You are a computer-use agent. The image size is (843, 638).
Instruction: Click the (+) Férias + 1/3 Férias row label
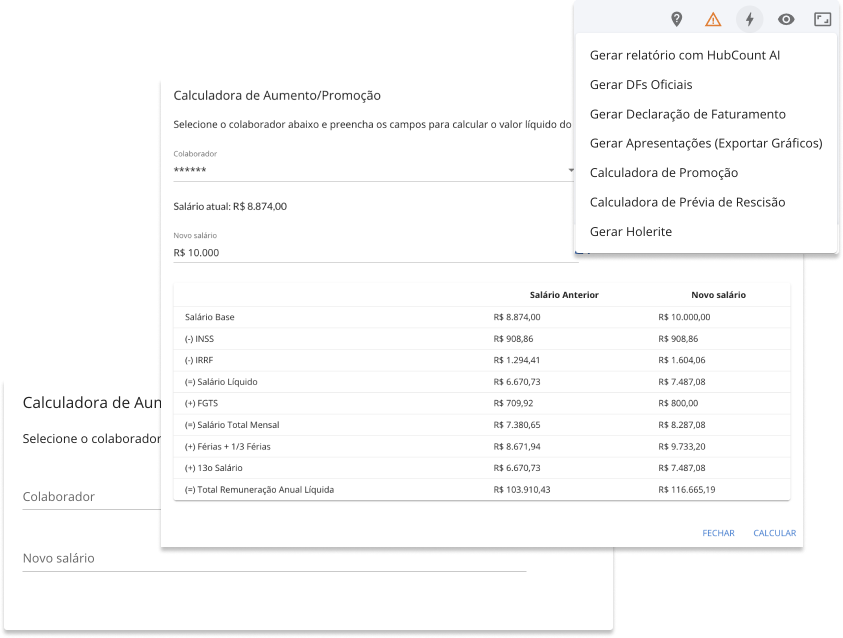[x=228, y=447]
